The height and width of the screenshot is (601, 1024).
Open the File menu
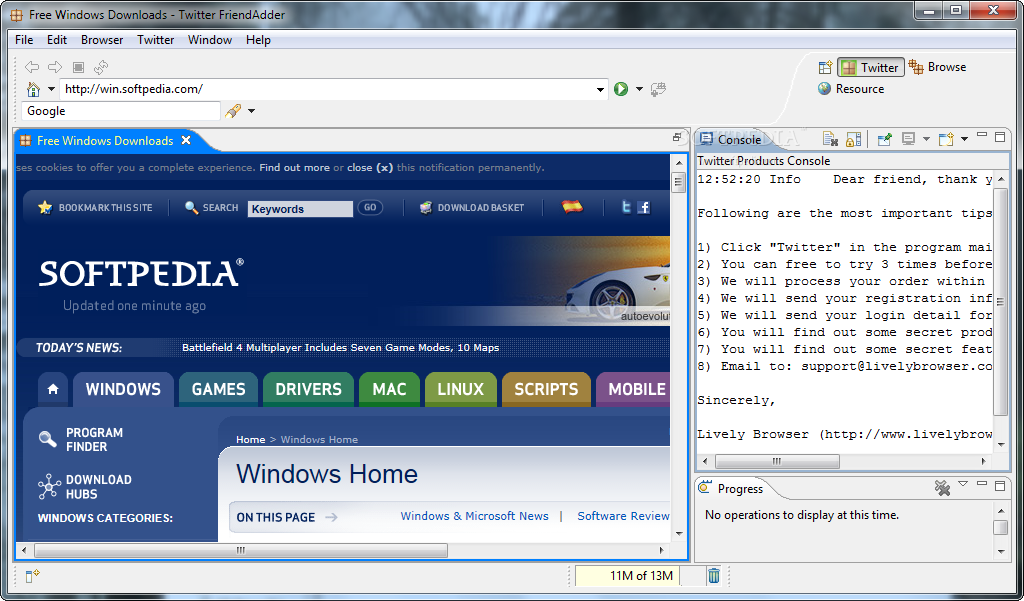pos(24,40)
